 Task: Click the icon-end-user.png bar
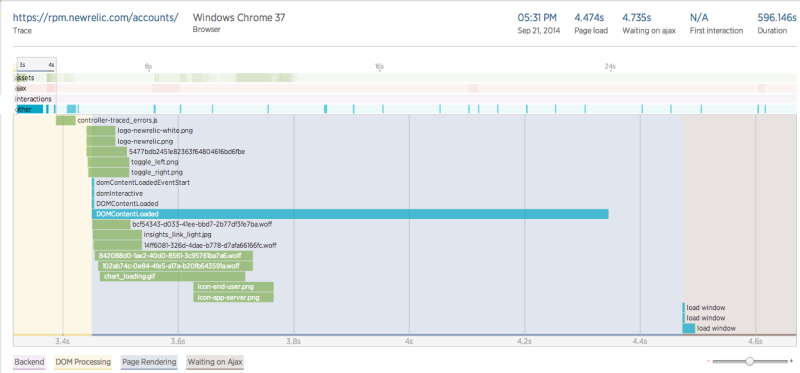(x=233, y=287)
